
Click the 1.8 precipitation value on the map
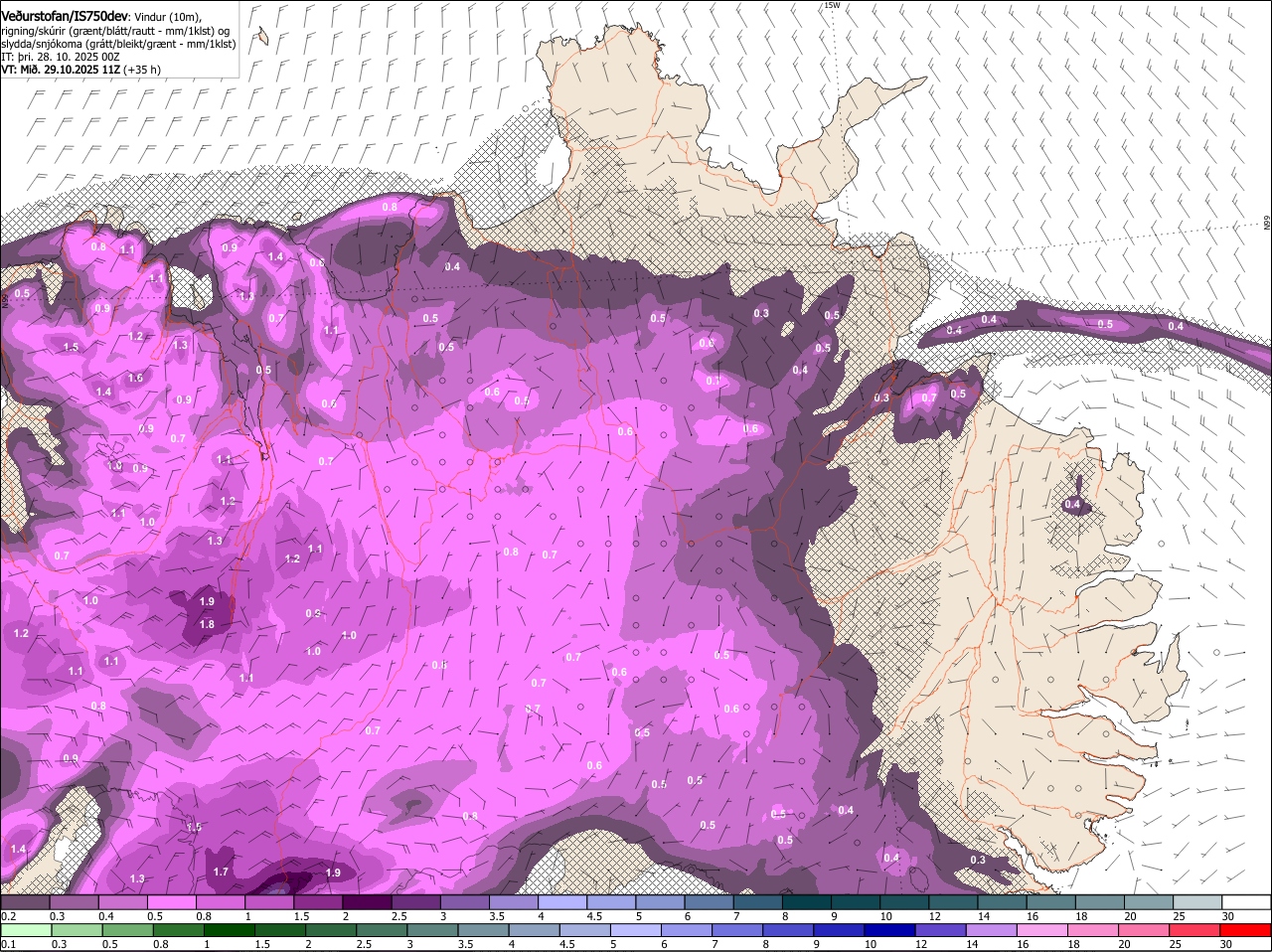point(207,624)
